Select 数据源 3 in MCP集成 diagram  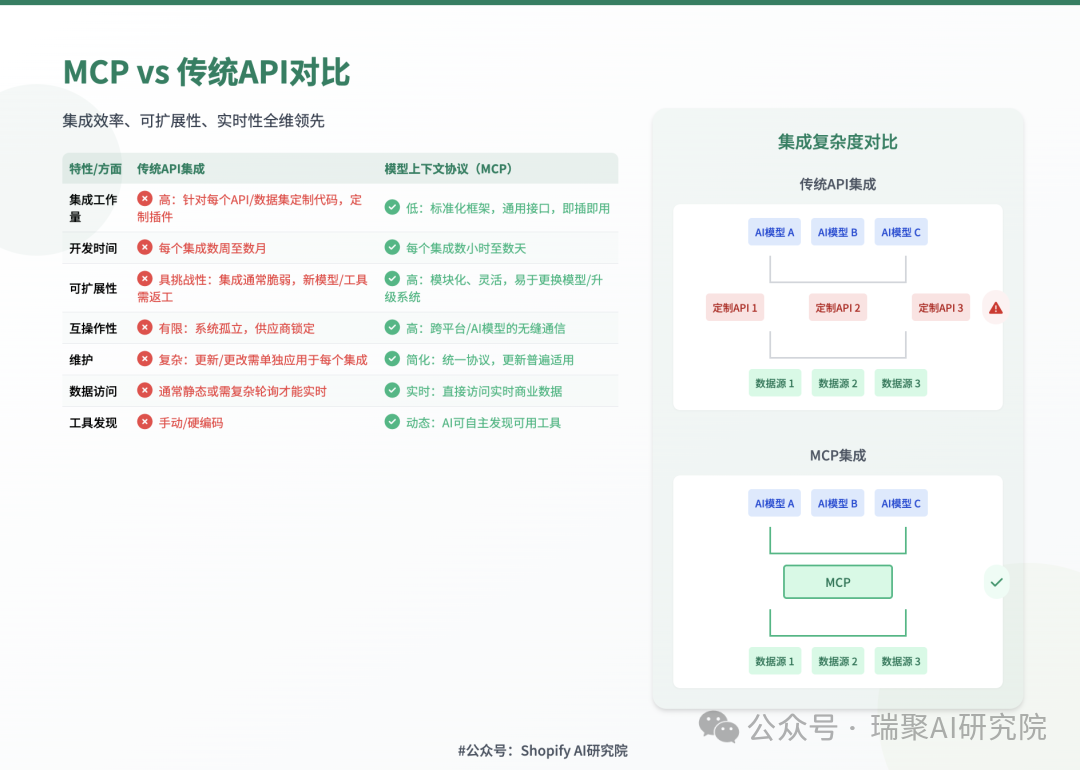(x=901, y=661)
